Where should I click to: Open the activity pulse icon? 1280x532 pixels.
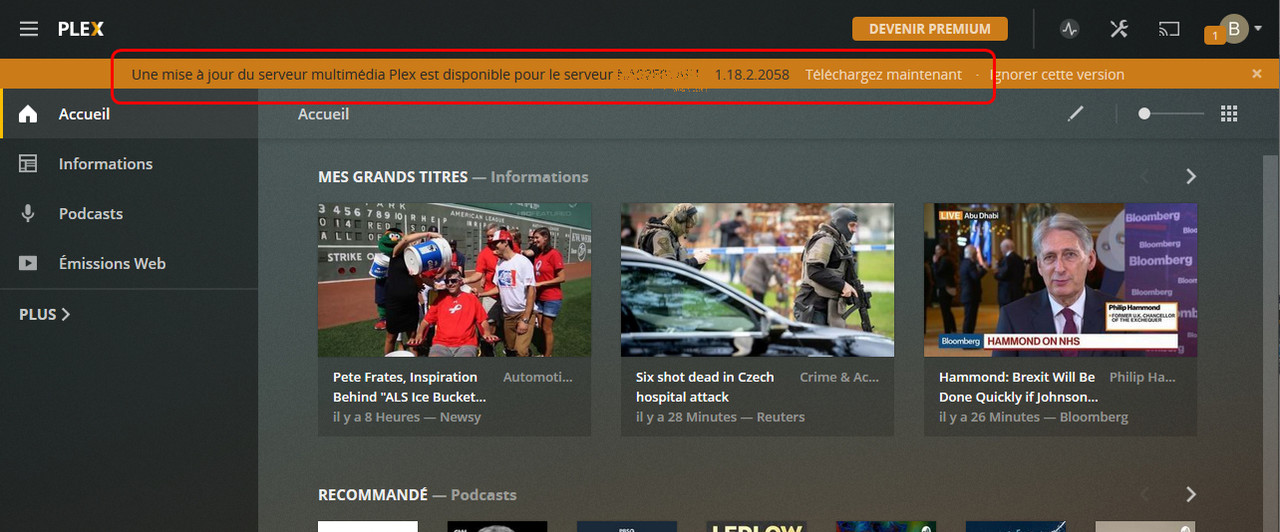(x=1070, y=29)
